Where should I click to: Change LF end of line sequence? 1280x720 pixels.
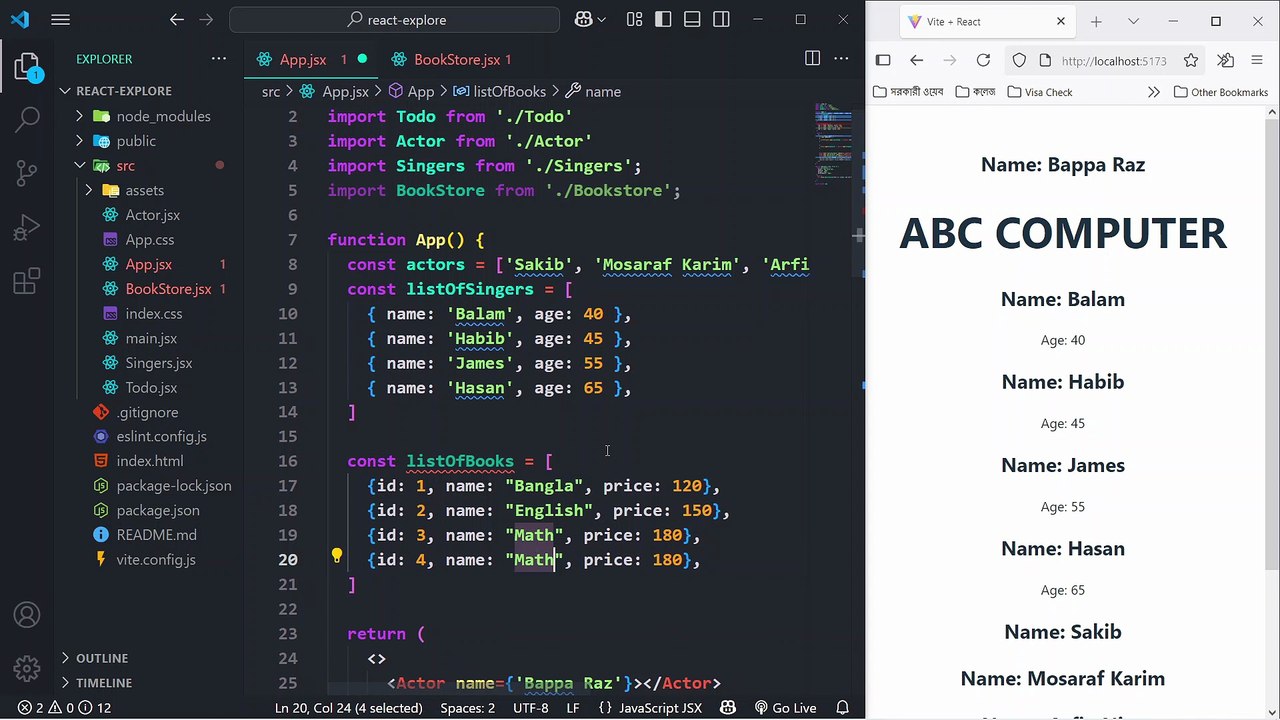point(573,708)
